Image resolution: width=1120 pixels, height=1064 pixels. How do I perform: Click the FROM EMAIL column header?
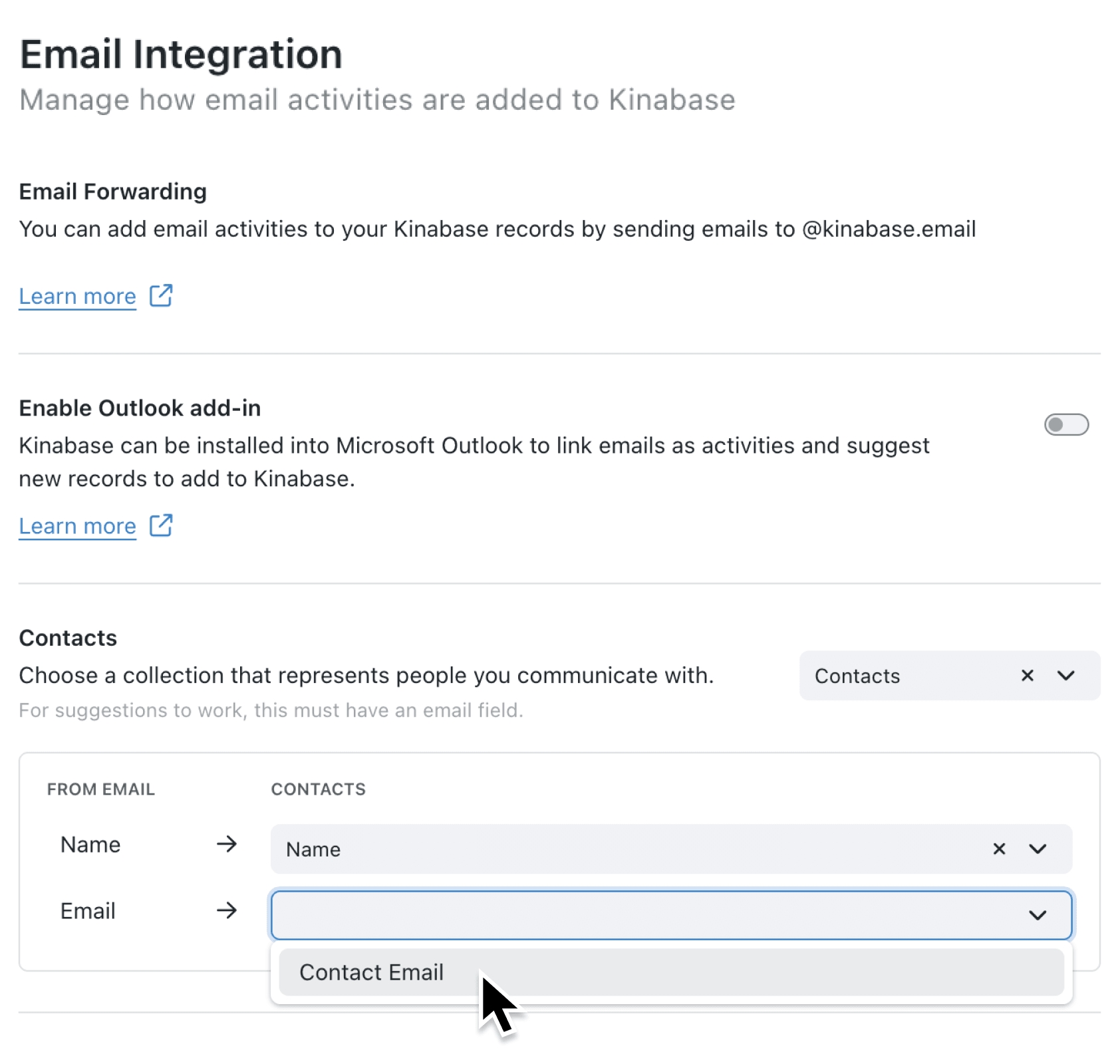point(100,789)
